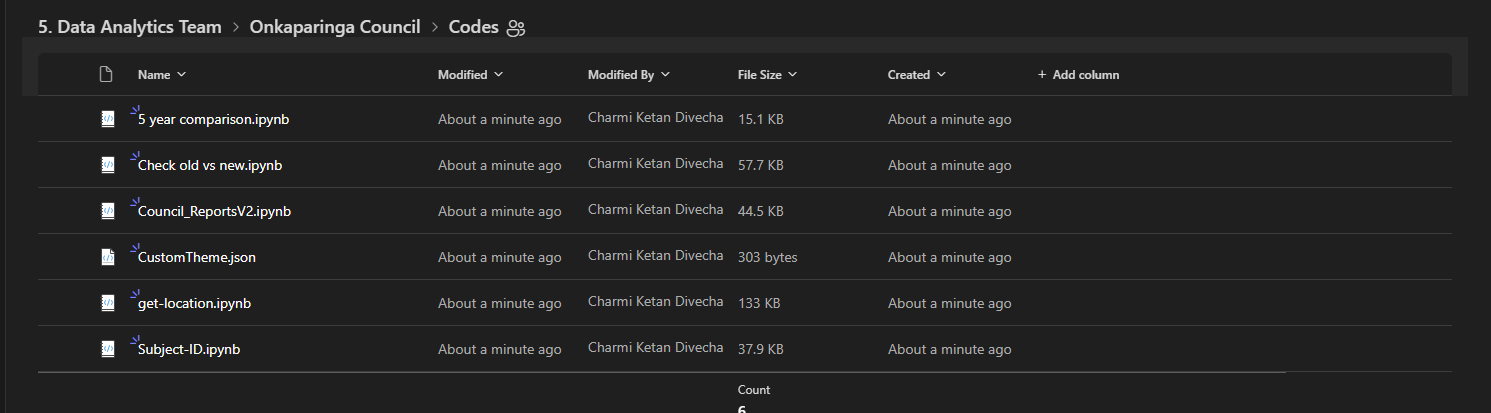Click the CustomTheme.json file icon
This screenshot has width=1491, height=413.
107,257
